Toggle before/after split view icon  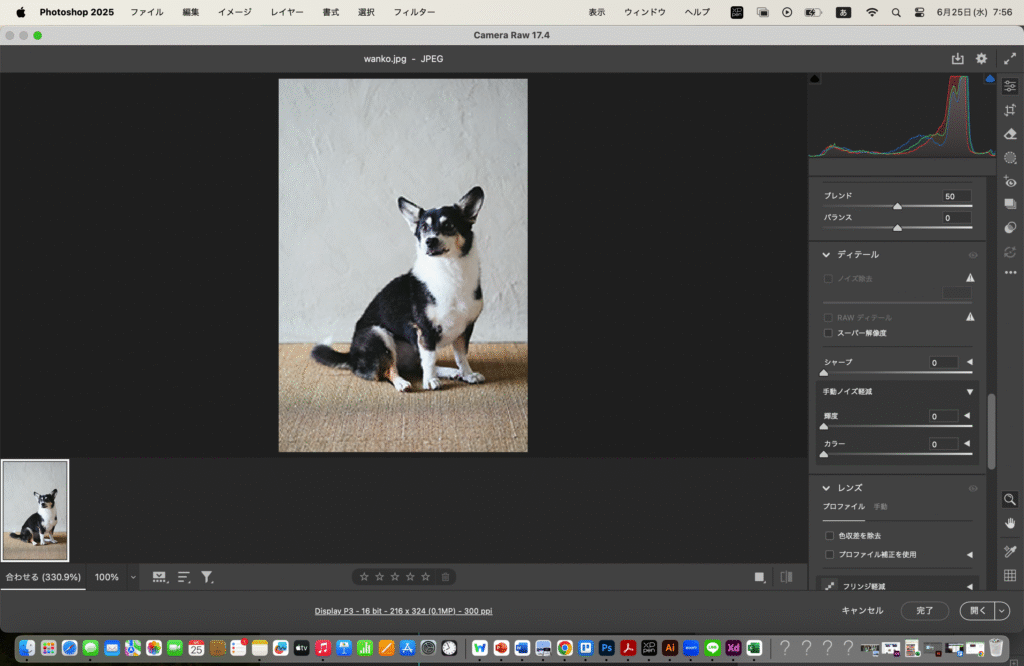(x=786, y=577)
